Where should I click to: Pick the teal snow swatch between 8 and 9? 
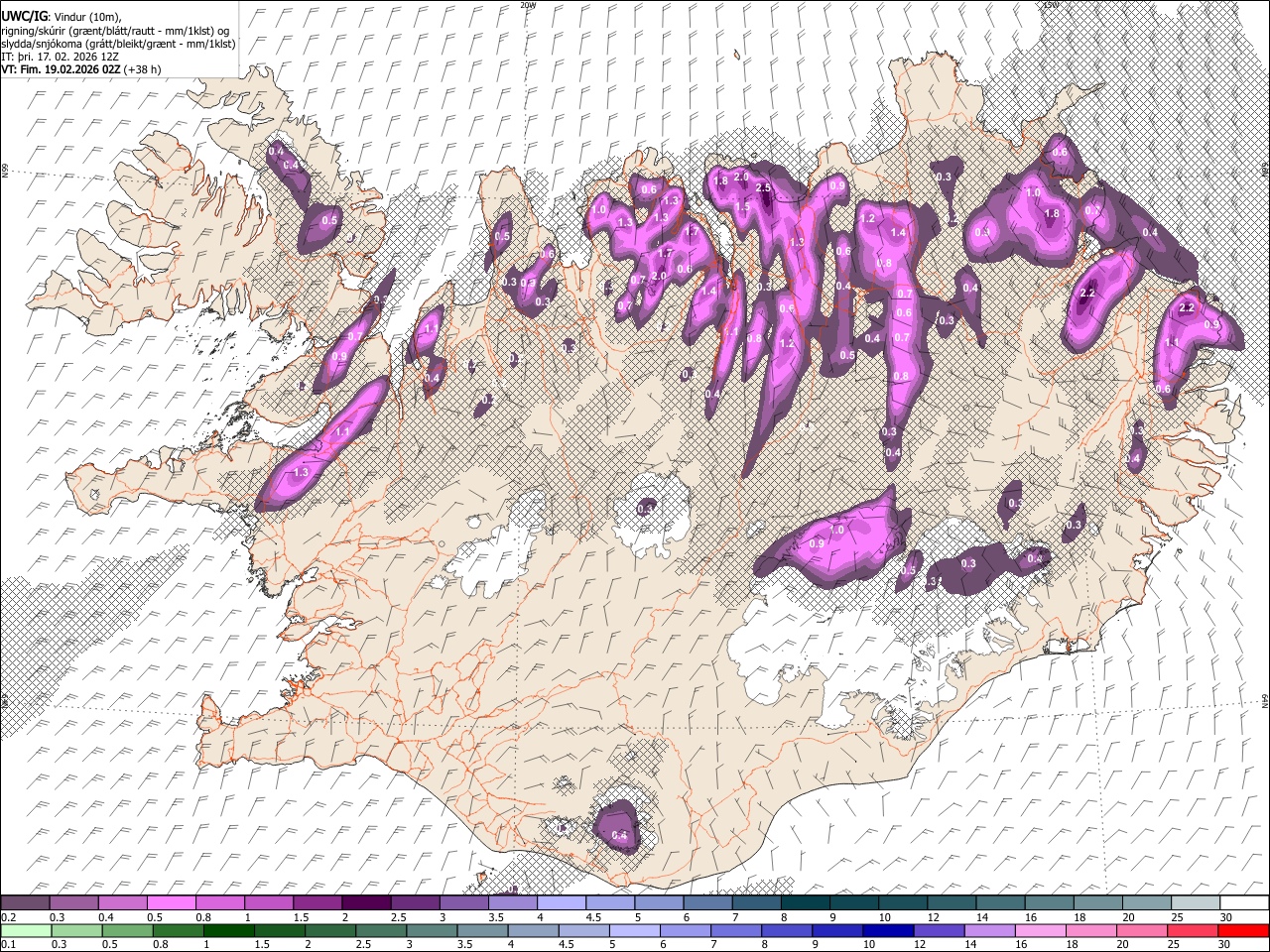pos(806,903)
